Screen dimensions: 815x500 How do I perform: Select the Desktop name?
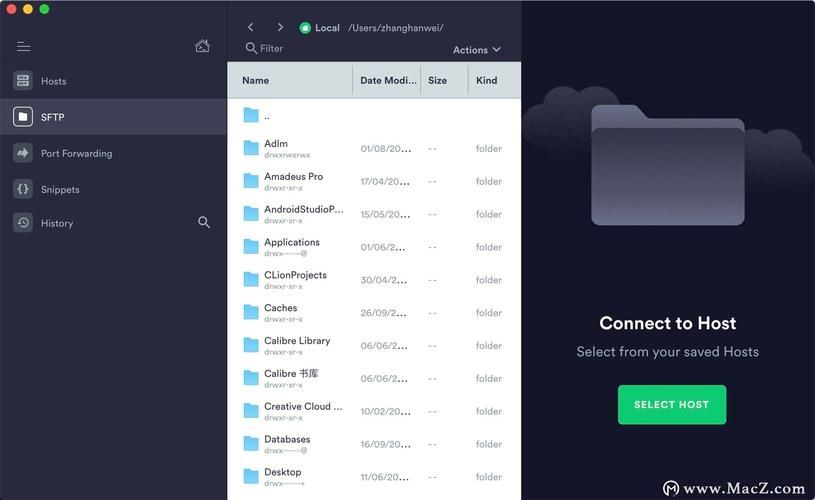(x=282, y=472)
